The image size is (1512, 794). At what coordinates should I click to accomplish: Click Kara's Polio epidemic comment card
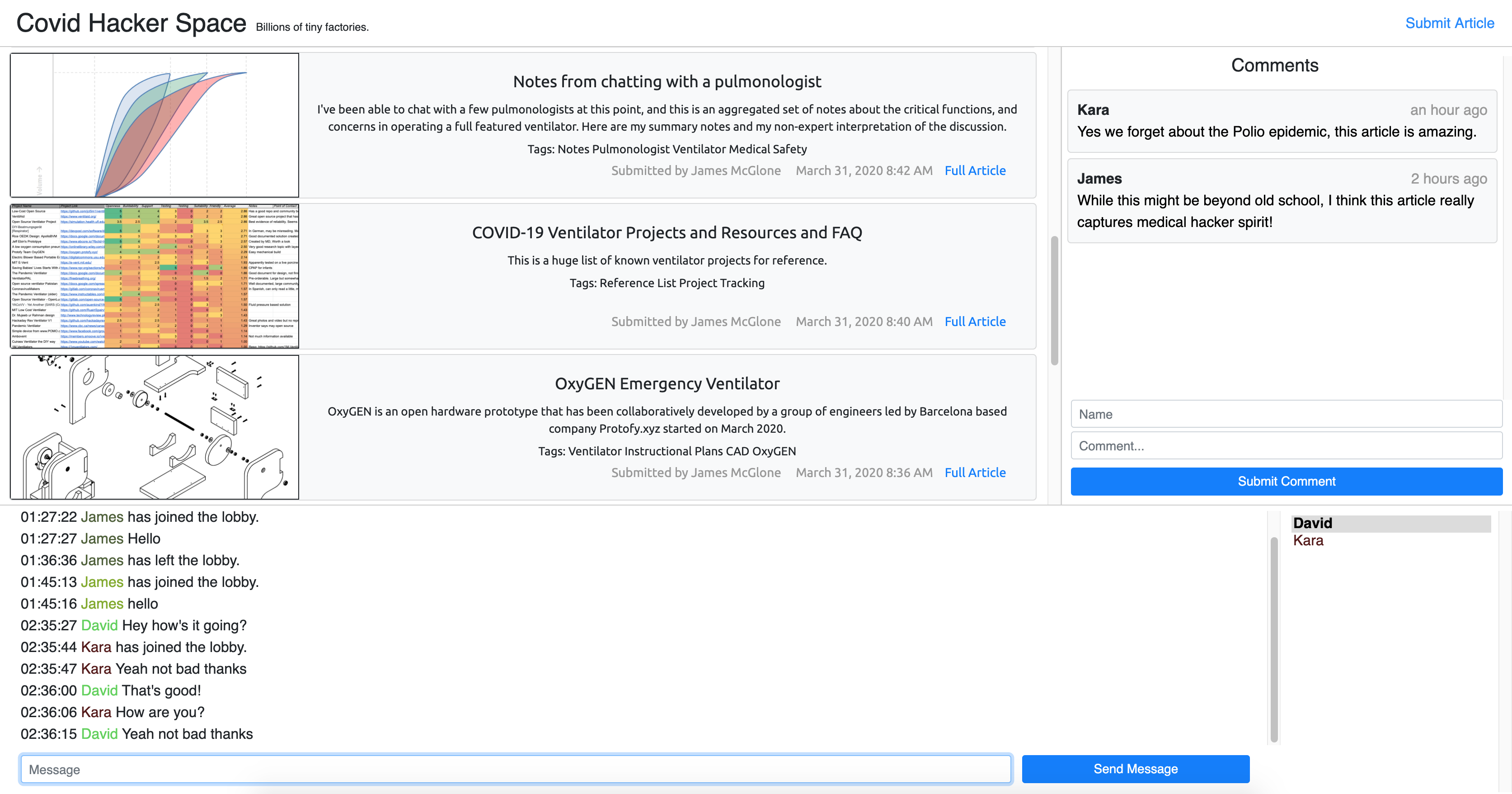click(x=1282, y=121)
